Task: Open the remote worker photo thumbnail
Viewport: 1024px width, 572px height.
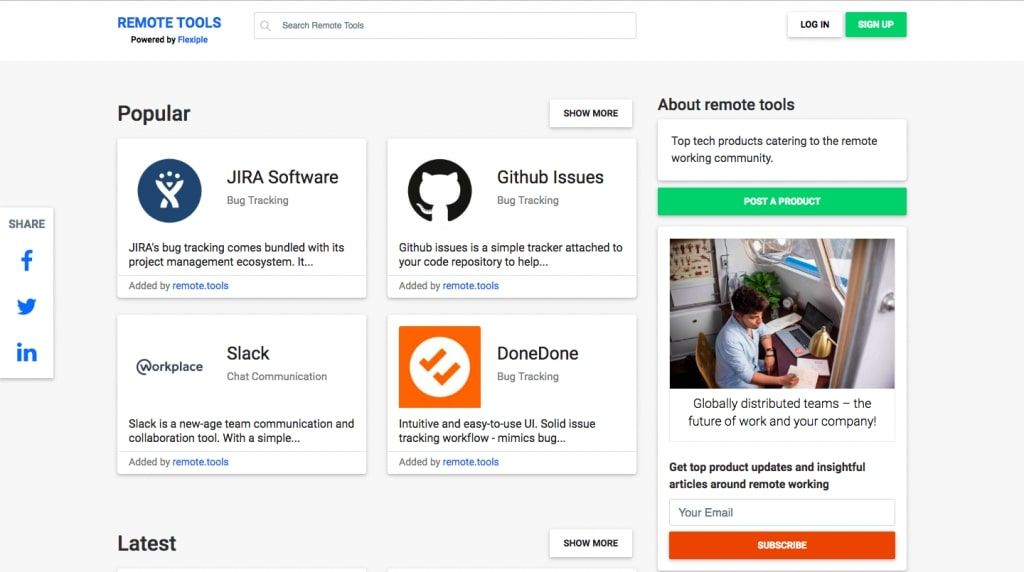Action: click(782, 313)
